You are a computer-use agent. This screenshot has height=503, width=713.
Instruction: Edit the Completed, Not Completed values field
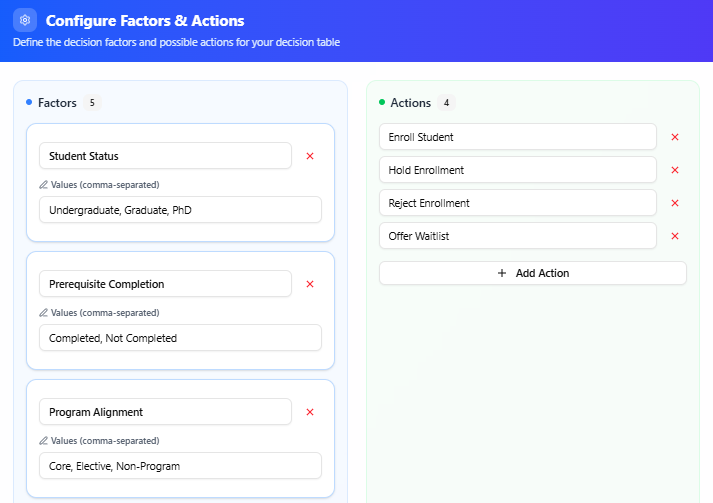tap(180, 338)
